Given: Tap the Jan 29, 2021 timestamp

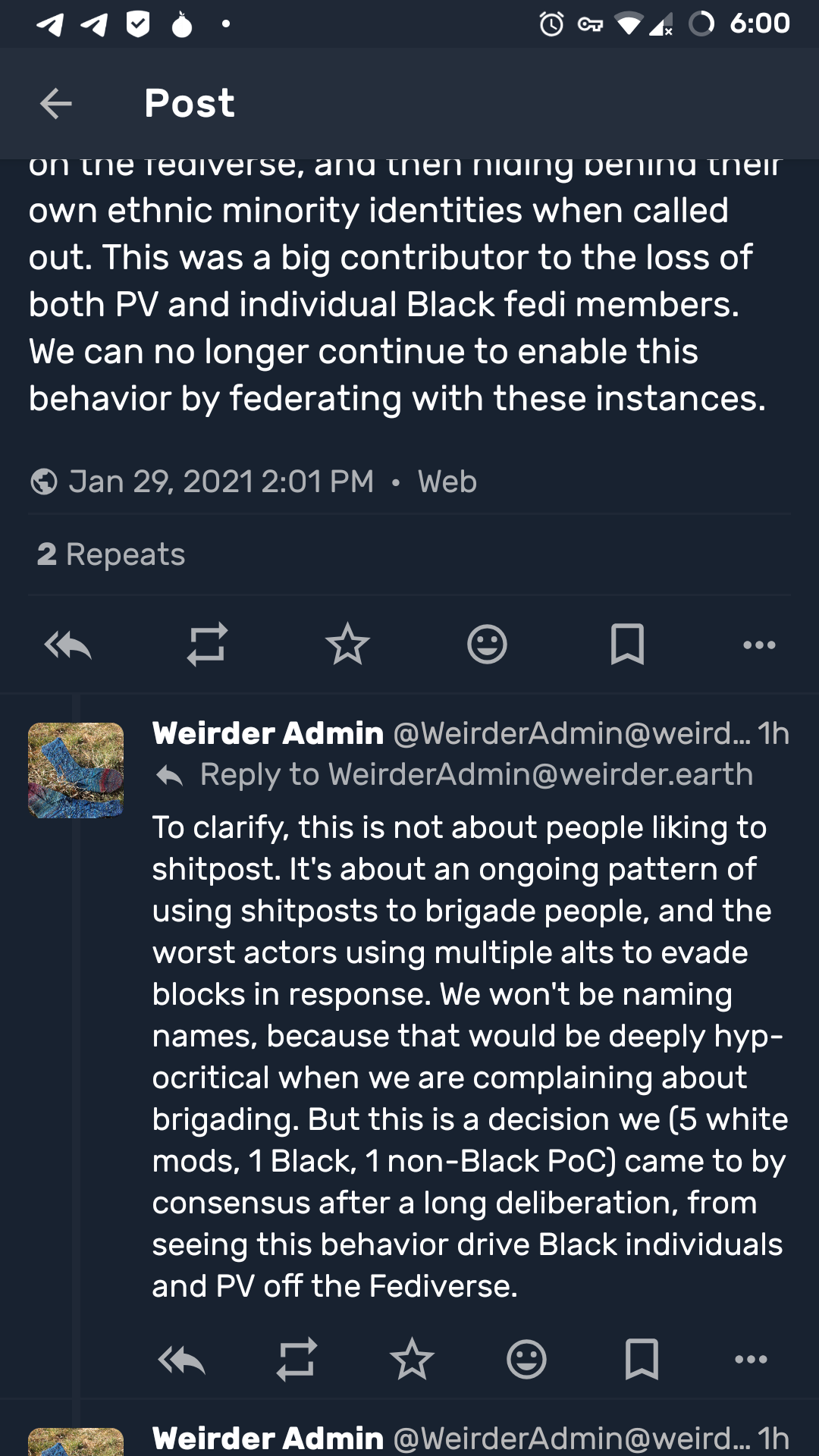Looking at the screenshot, I should (221, 482).
